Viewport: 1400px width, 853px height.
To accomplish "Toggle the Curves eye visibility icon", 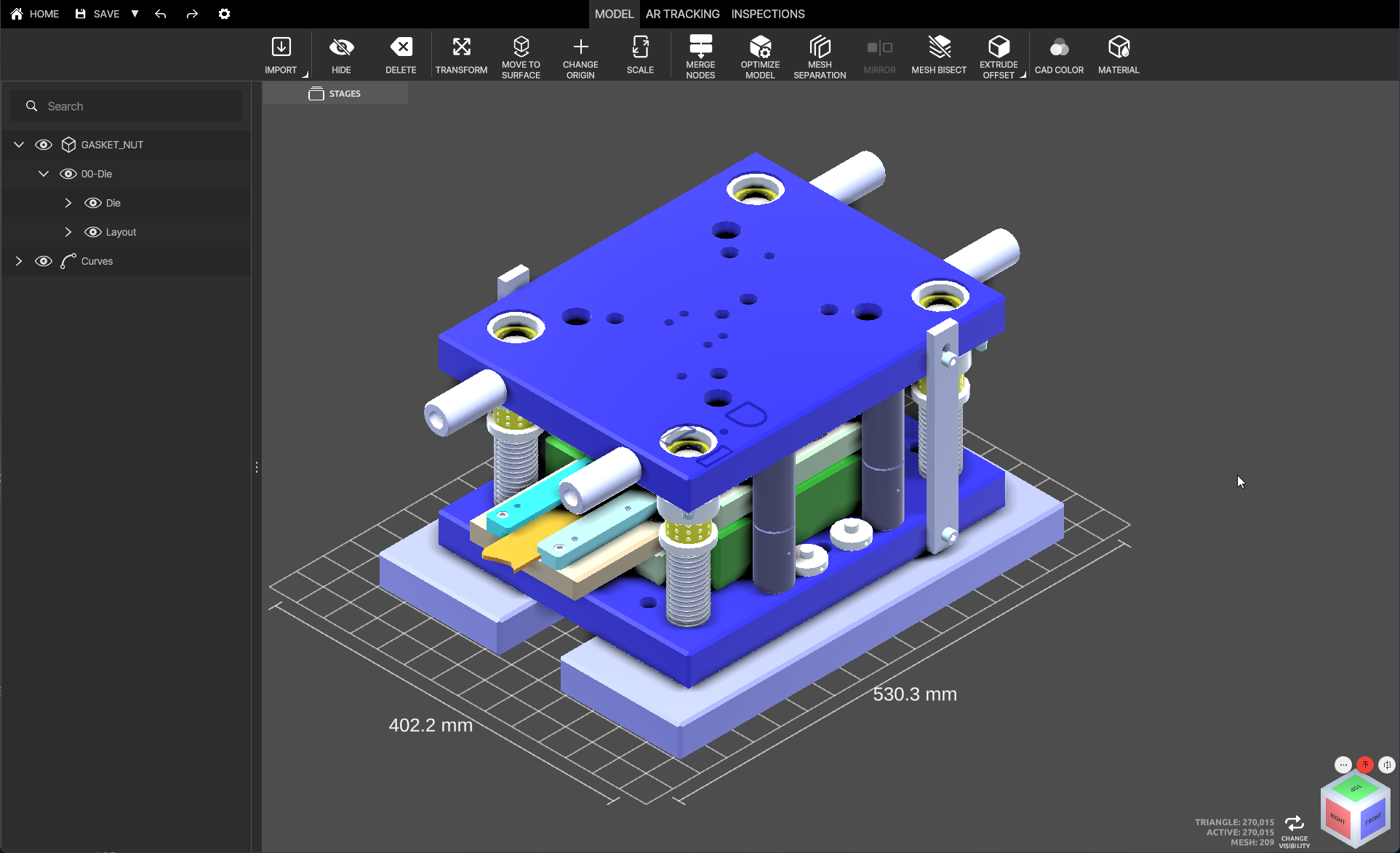I will tap(44, 261).
